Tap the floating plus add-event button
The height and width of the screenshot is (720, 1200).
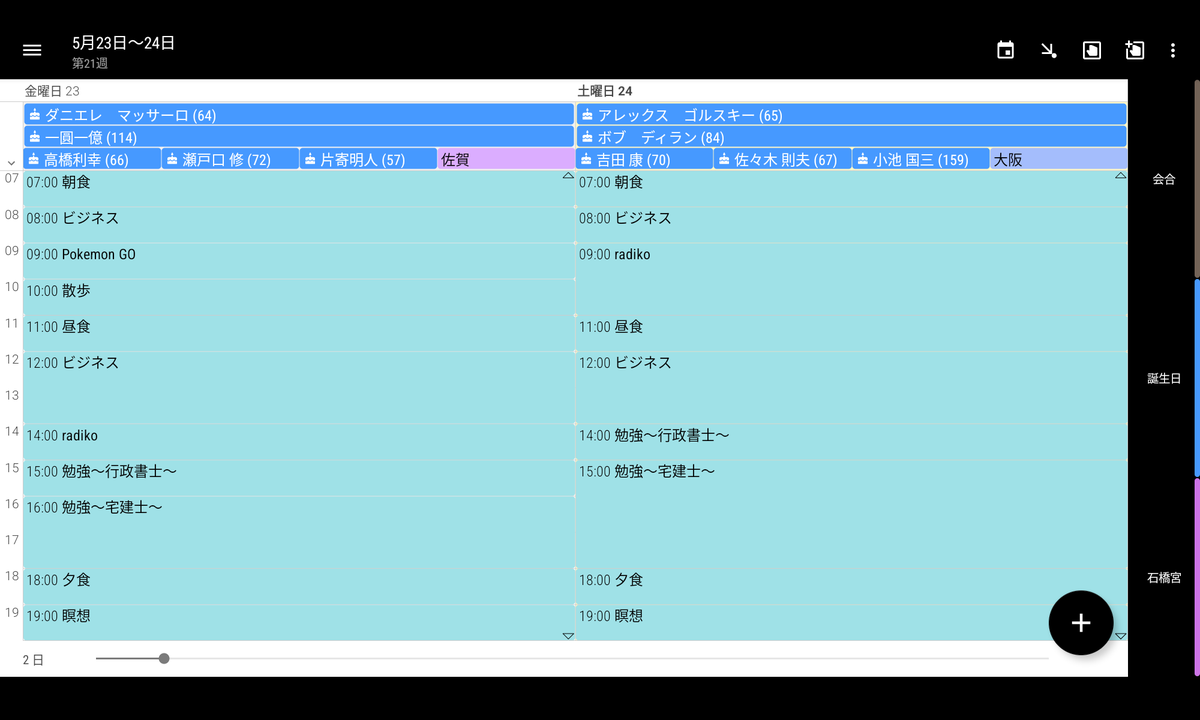pyautogui.click(x=1081, y=623)
